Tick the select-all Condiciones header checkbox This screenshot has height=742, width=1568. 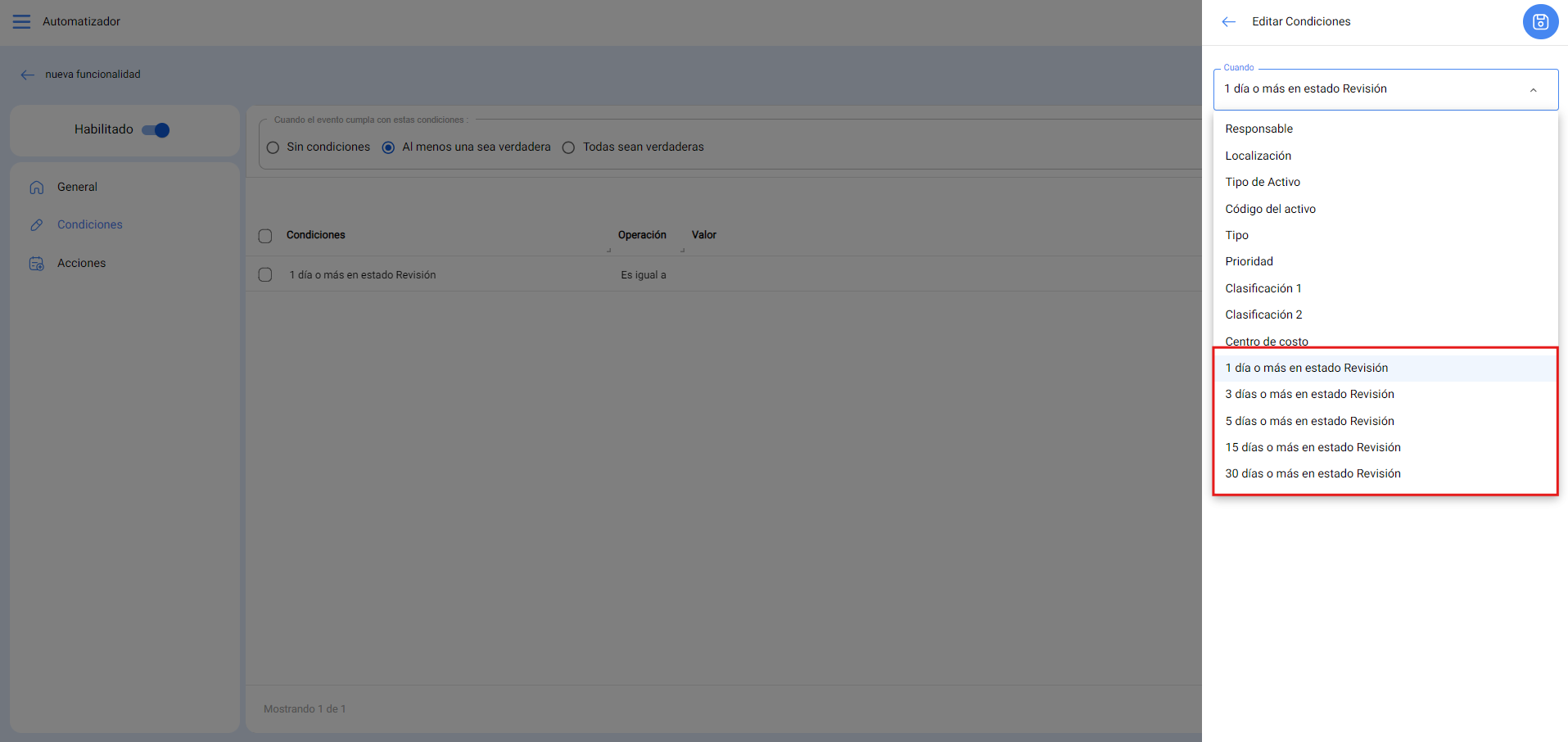tap(265, 236)
